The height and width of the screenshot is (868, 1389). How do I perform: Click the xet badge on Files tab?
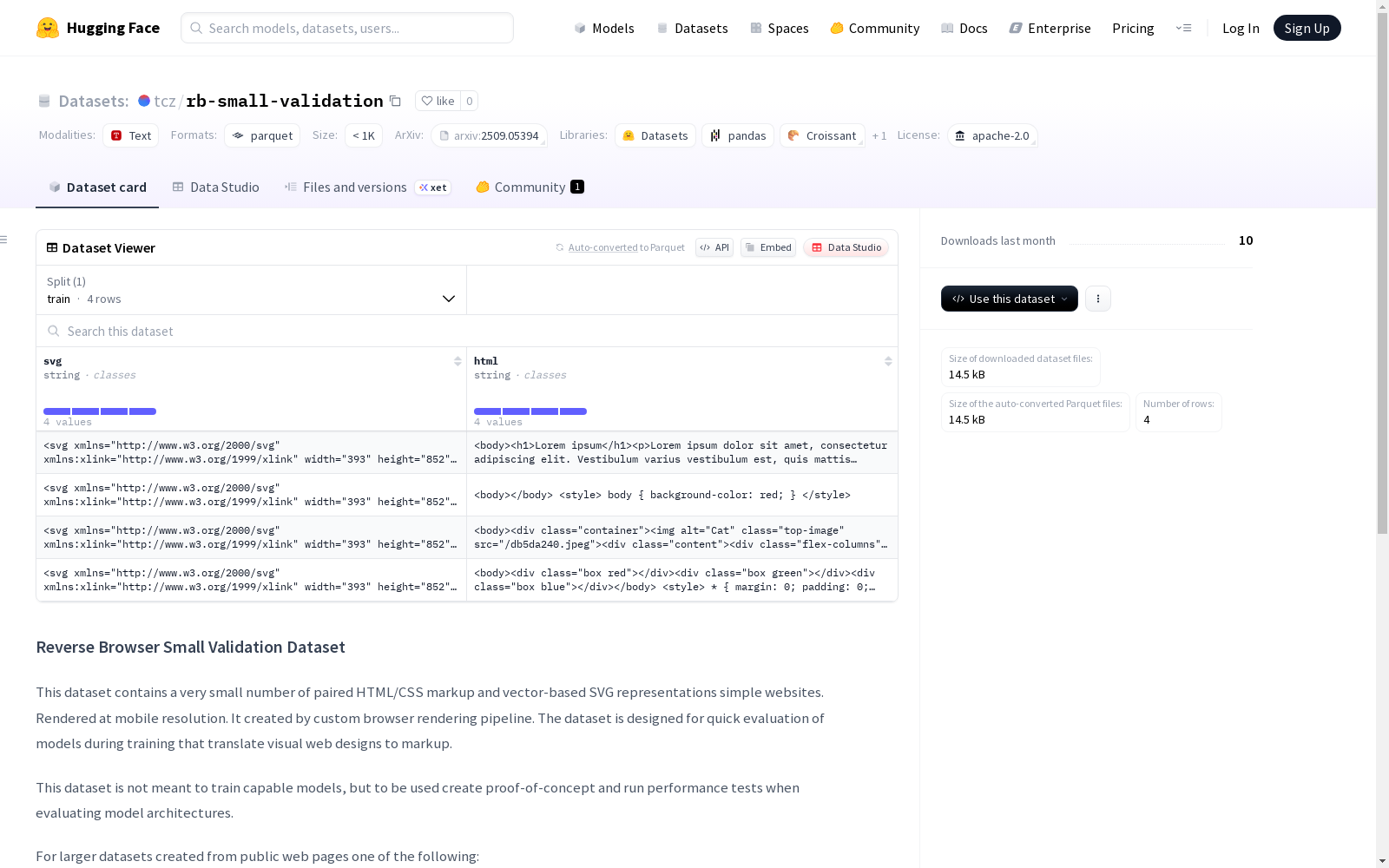[433, 187]
